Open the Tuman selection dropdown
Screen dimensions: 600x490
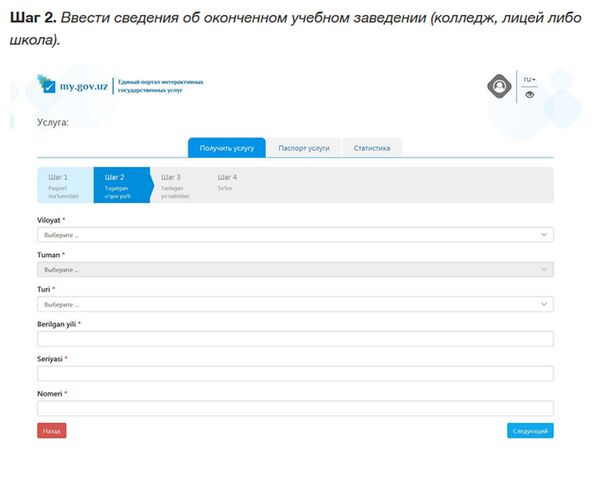[295, 270]
